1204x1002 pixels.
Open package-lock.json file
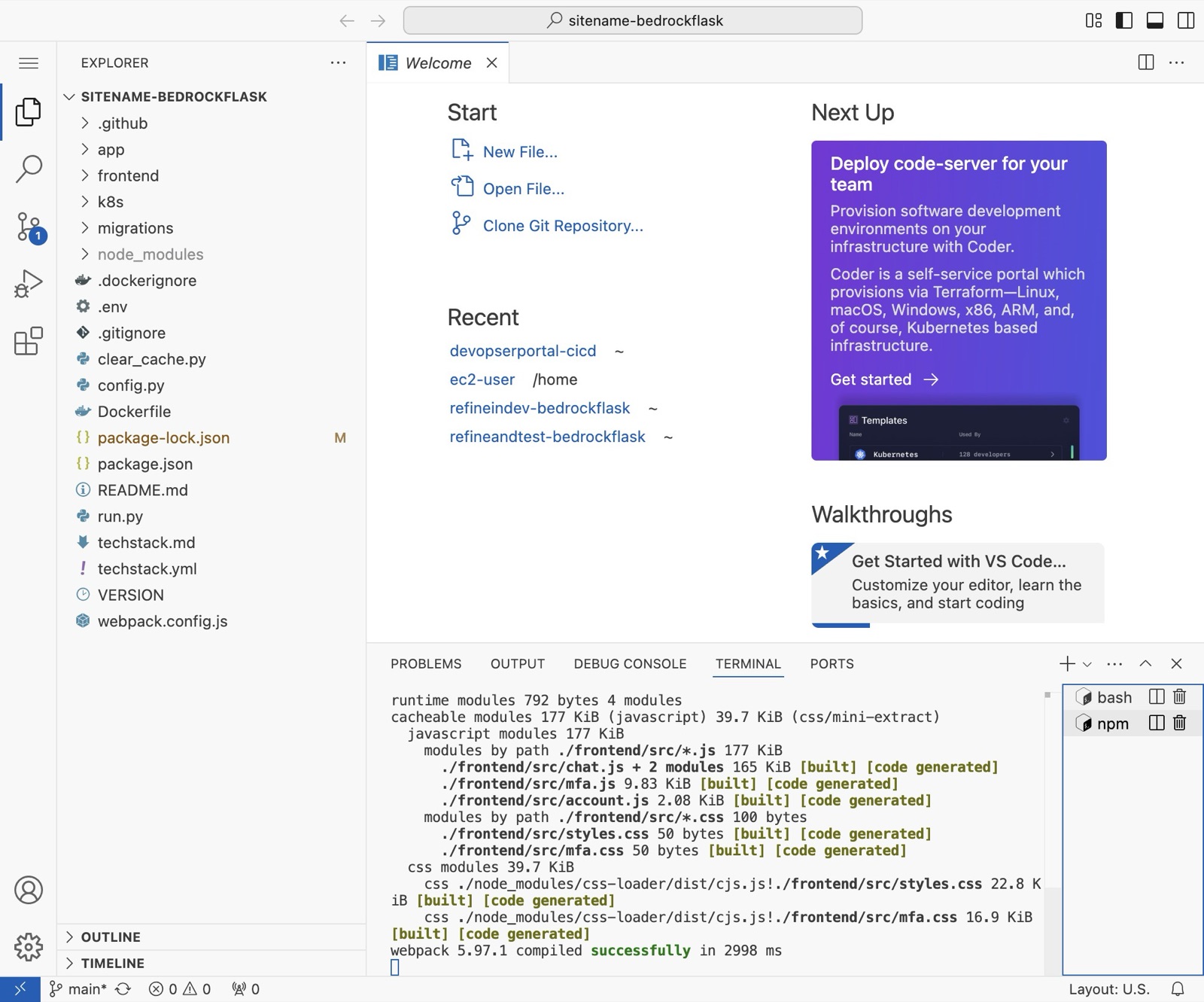coord(211,437)
